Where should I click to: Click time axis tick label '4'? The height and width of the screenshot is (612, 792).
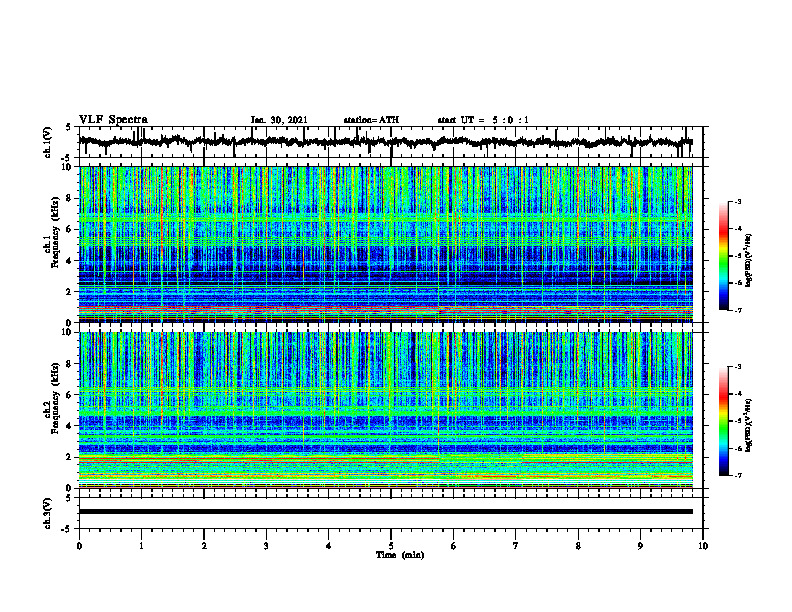click(329, 546)
